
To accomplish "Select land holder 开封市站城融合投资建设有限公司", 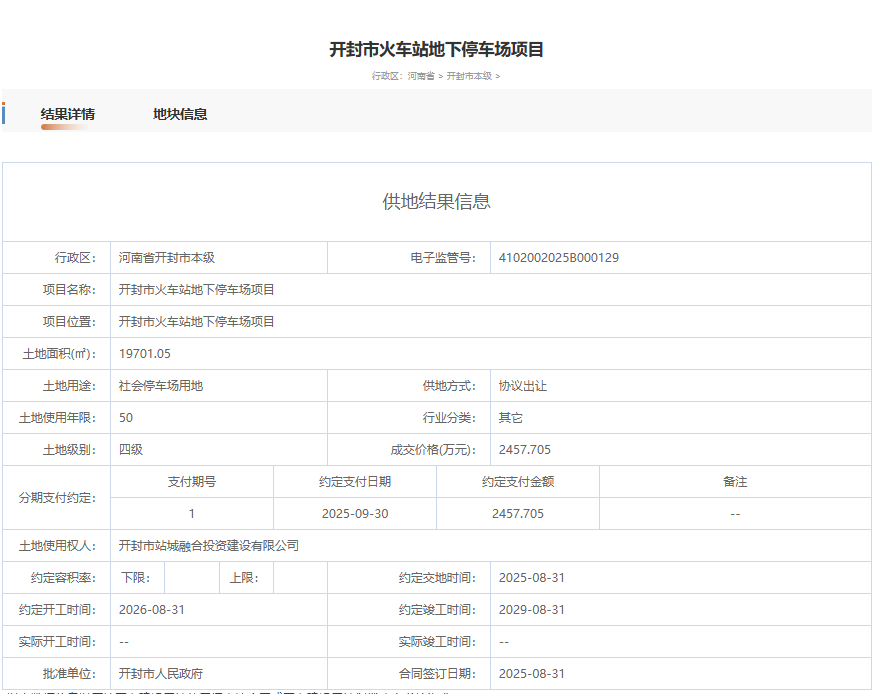I will (x=209, y=546).
